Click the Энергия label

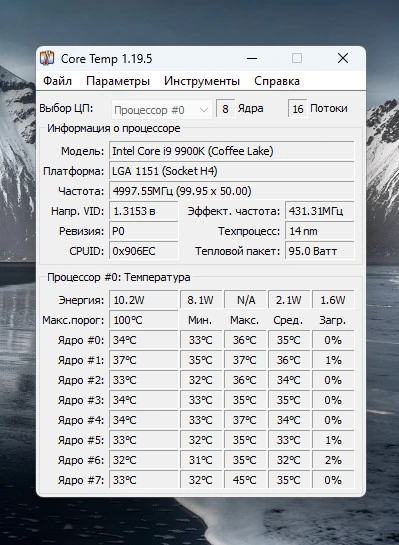[x=81, y=300]
